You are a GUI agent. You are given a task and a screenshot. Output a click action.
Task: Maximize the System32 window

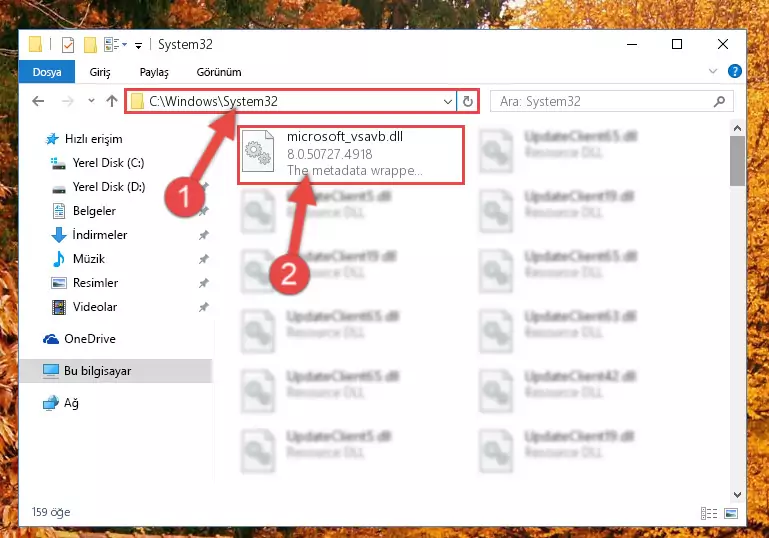click(x=677, y=44)
